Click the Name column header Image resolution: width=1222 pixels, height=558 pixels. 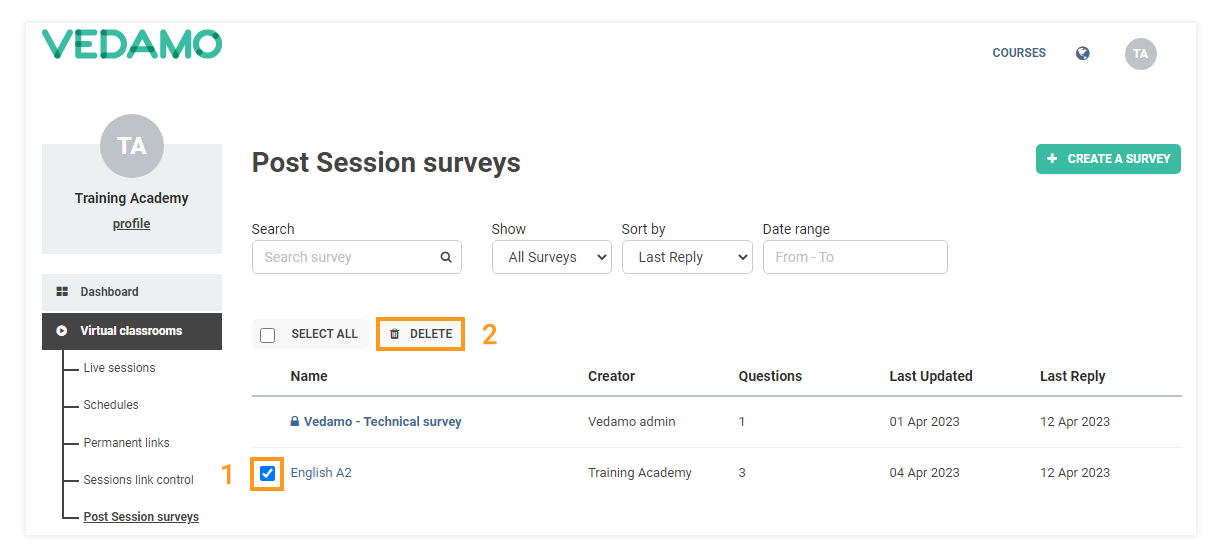coord(309,377)
